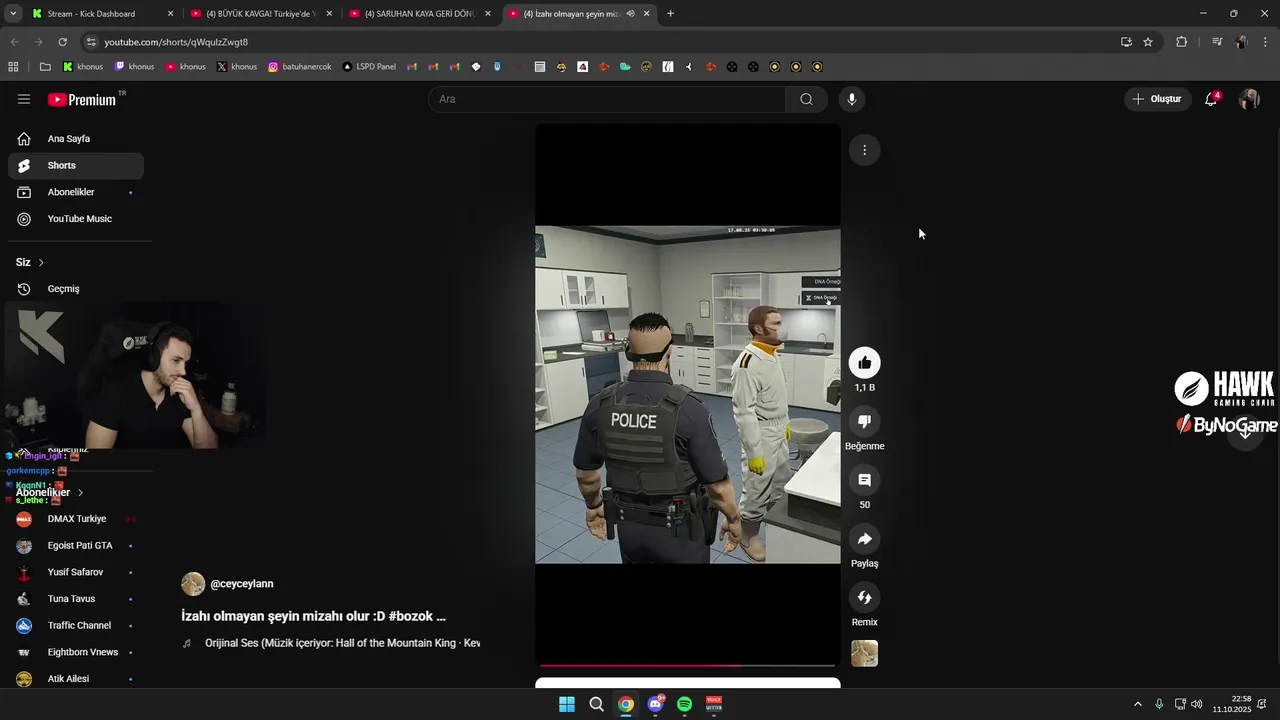The width and height of the screenshot is (1280, 720).
Task: Open the bookmarks apps grid icon
Action: (13, 67)
